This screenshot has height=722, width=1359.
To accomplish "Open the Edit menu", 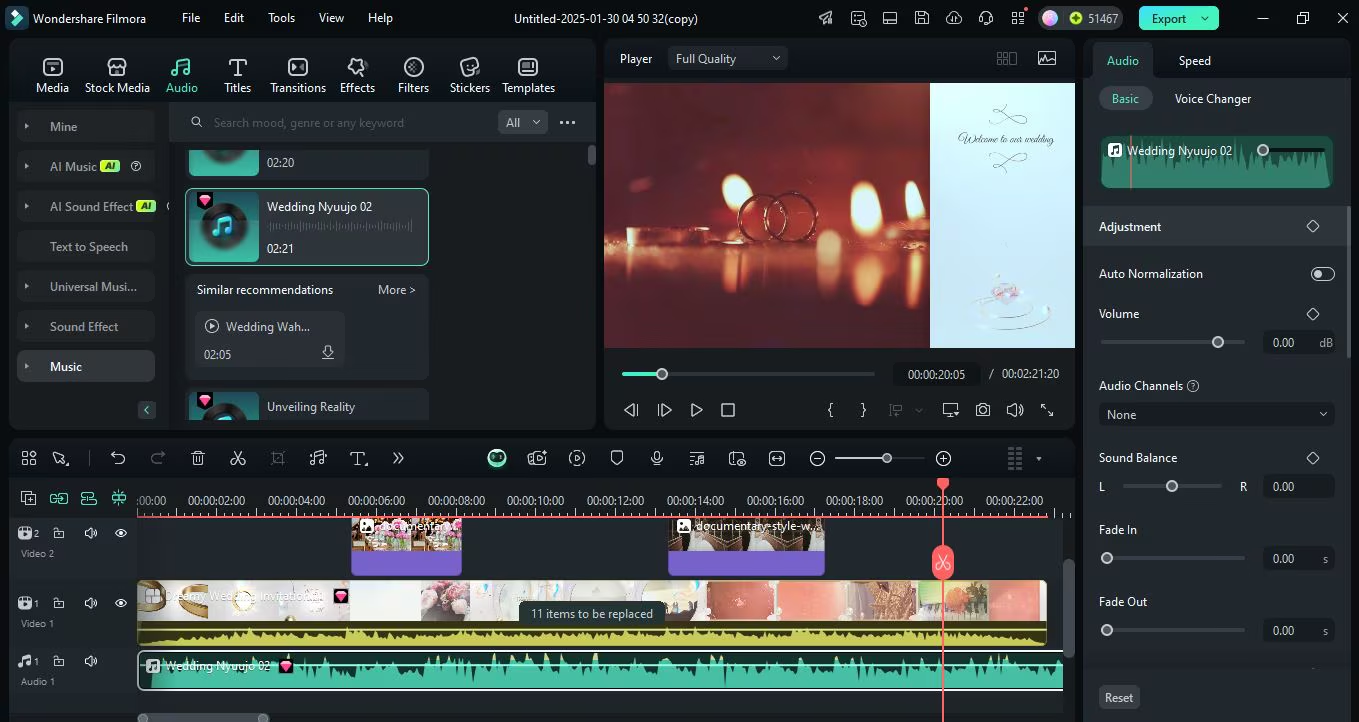I will (233, 18).
